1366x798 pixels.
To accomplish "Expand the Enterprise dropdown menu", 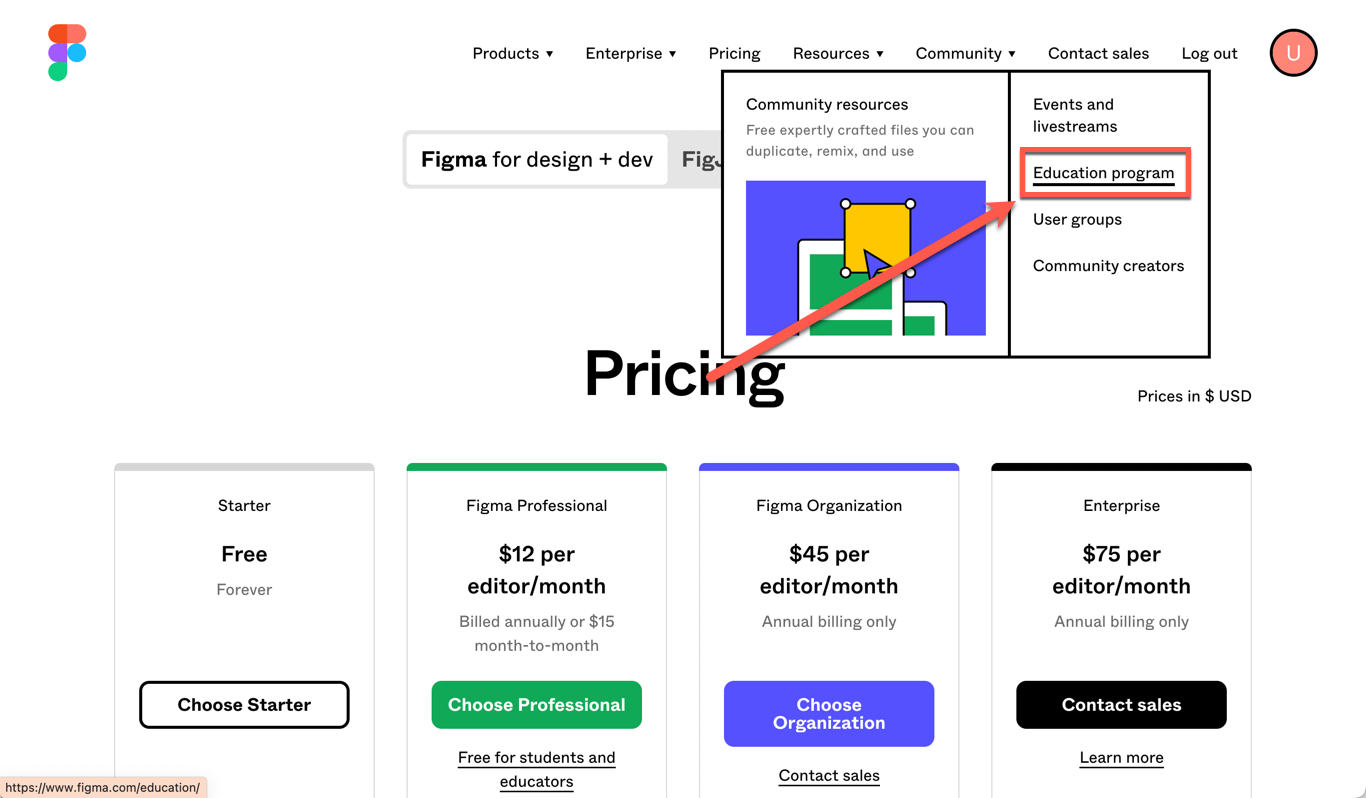I will 630,54.
